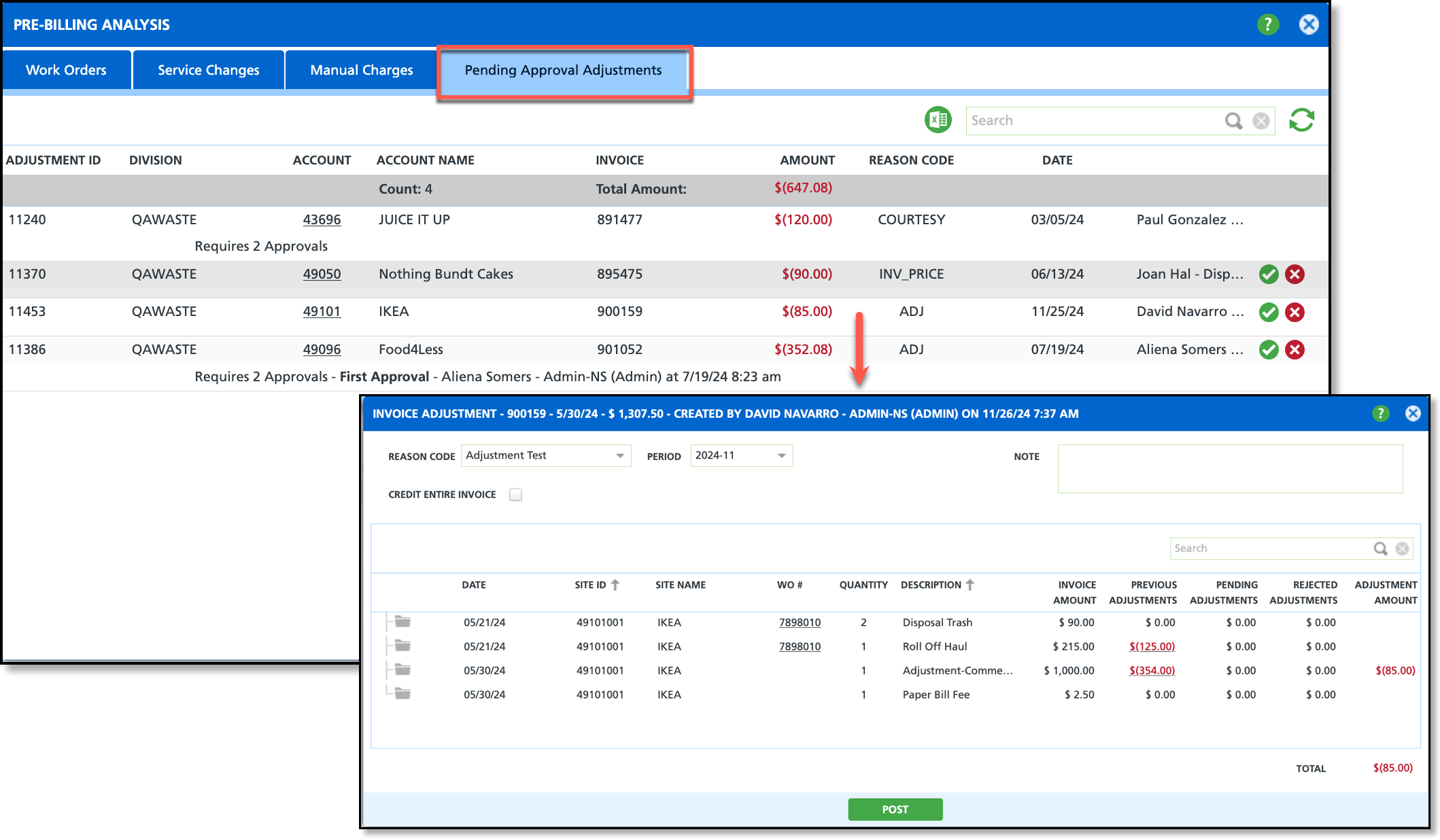This screenshot has width=1440, height=840.
Task: Approve Food4Less adjustment 11386 checkmark
Action: [x=1269, y=350]
